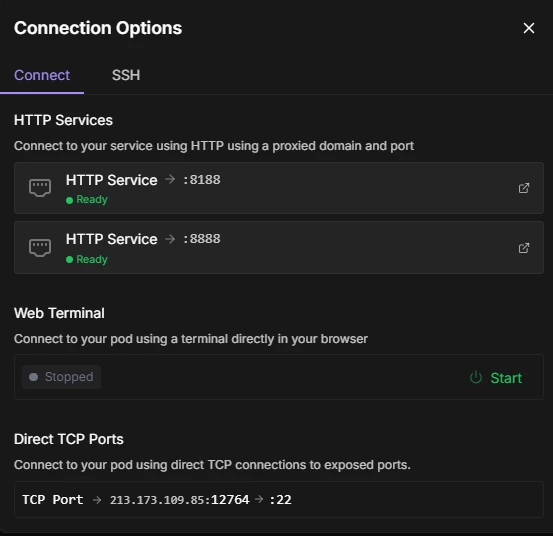The image size is (553, 536).
Task: Click the :8188 port number
Action: (202, 180)
